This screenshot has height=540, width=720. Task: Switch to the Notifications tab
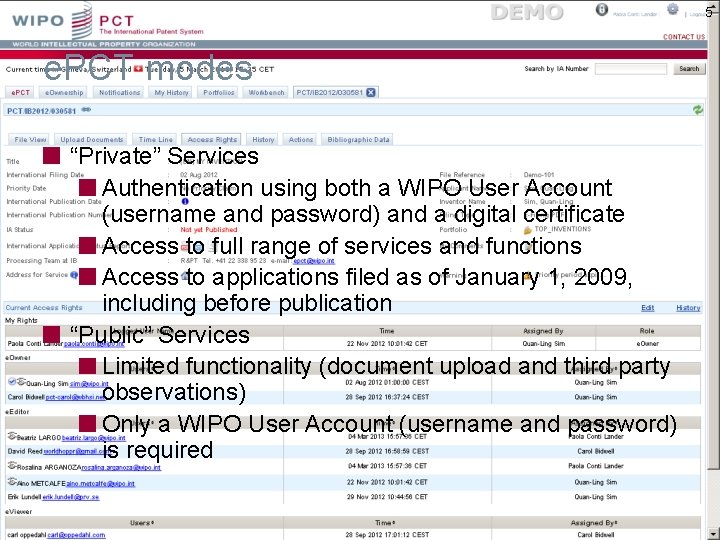click(x=119, y=92)
